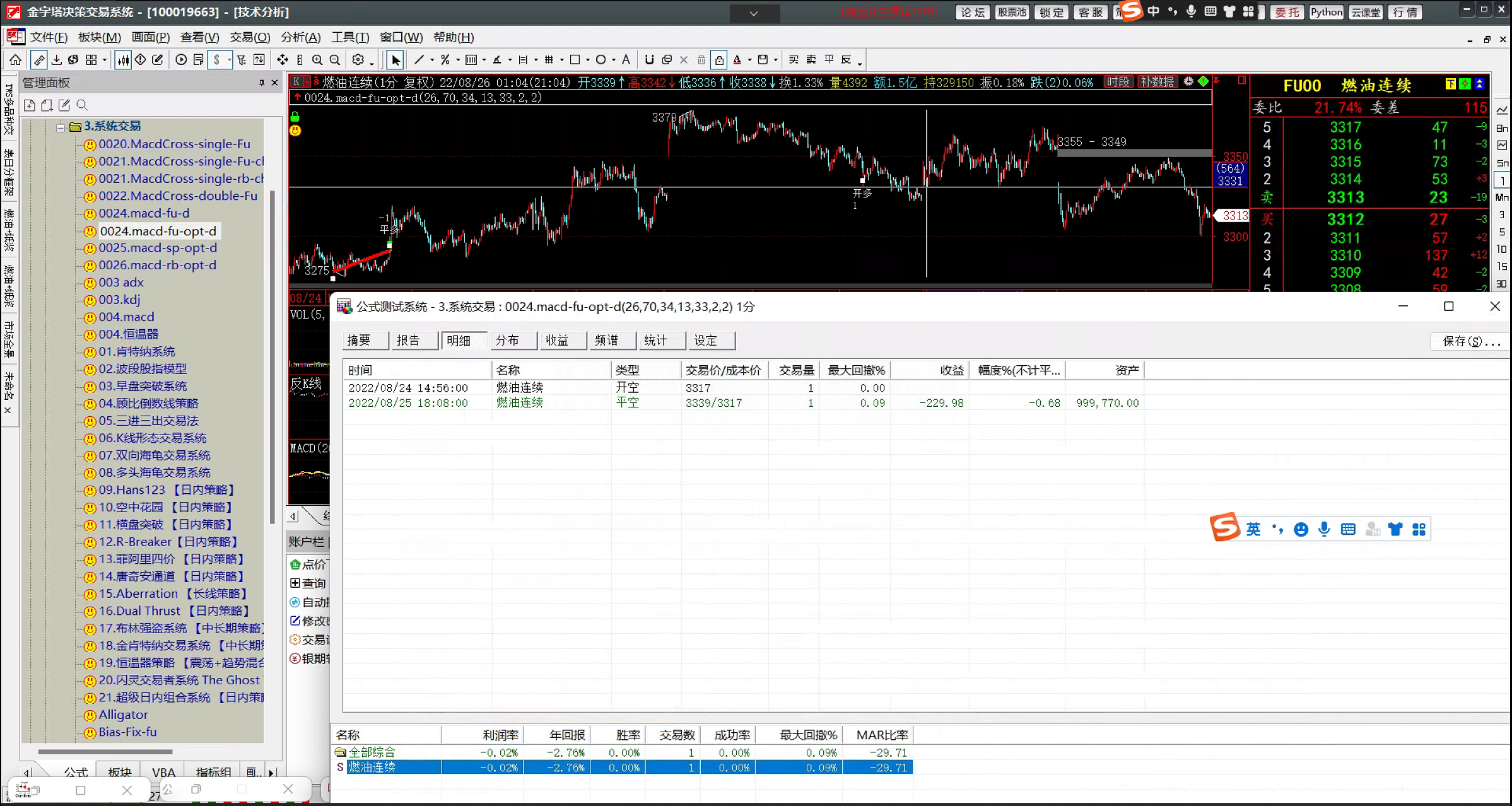This screenshot has height=806, width=1512.
Task: Click the 云课堂 button
Action: [x=1366, y=12]
